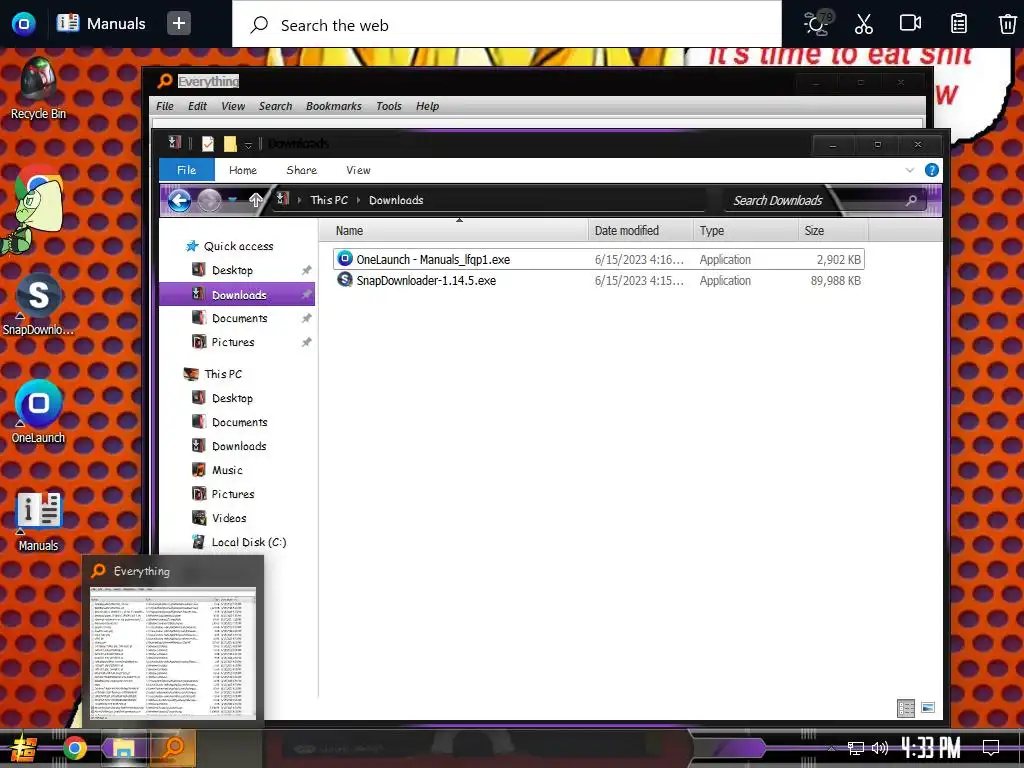Click the scissors snipping icon
The height and width of the screenshot is (768, 1024).
(x=863, y=24)
